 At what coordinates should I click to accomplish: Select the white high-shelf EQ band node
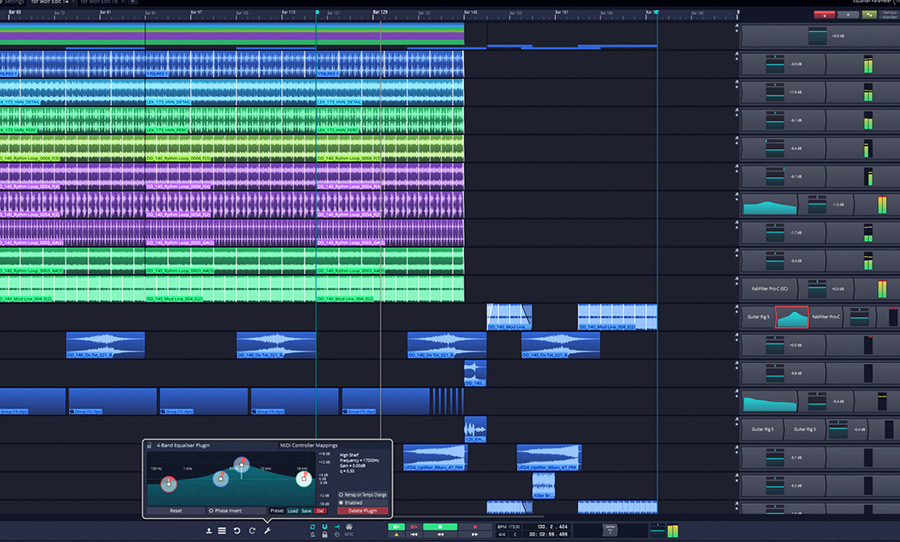point(304,478)
